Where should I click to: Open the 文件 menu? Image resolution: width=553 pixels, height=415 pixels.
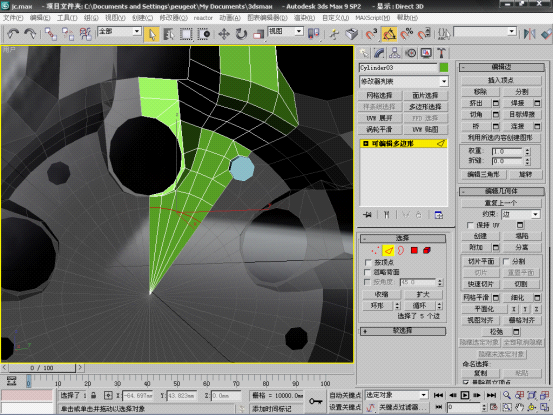[x=13, y=18]
